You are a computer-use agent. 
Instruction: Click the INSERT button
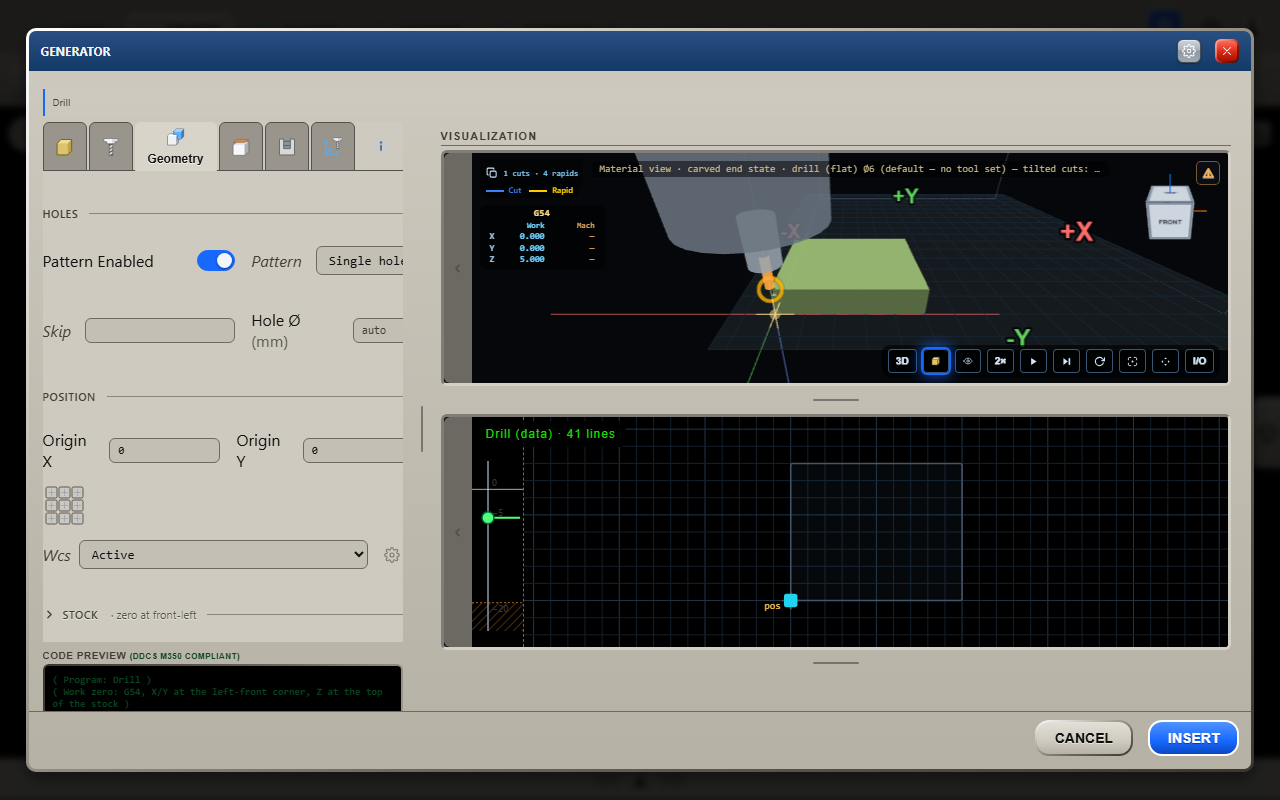(1194, 738)
